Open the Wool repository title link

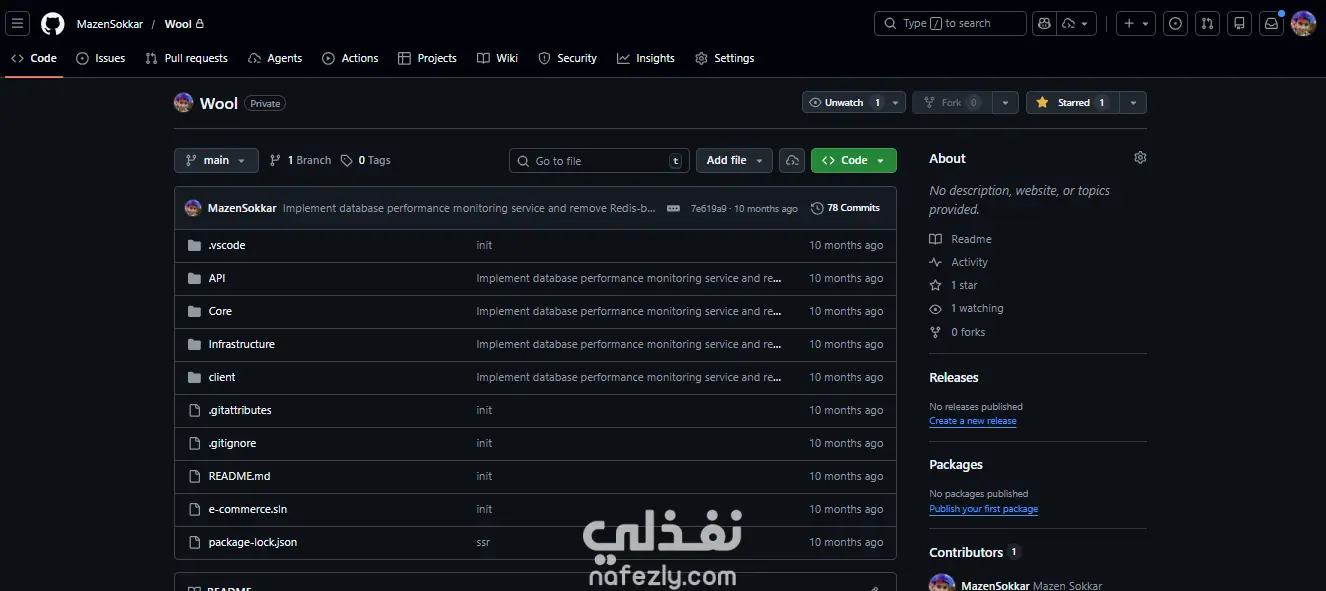219,103
